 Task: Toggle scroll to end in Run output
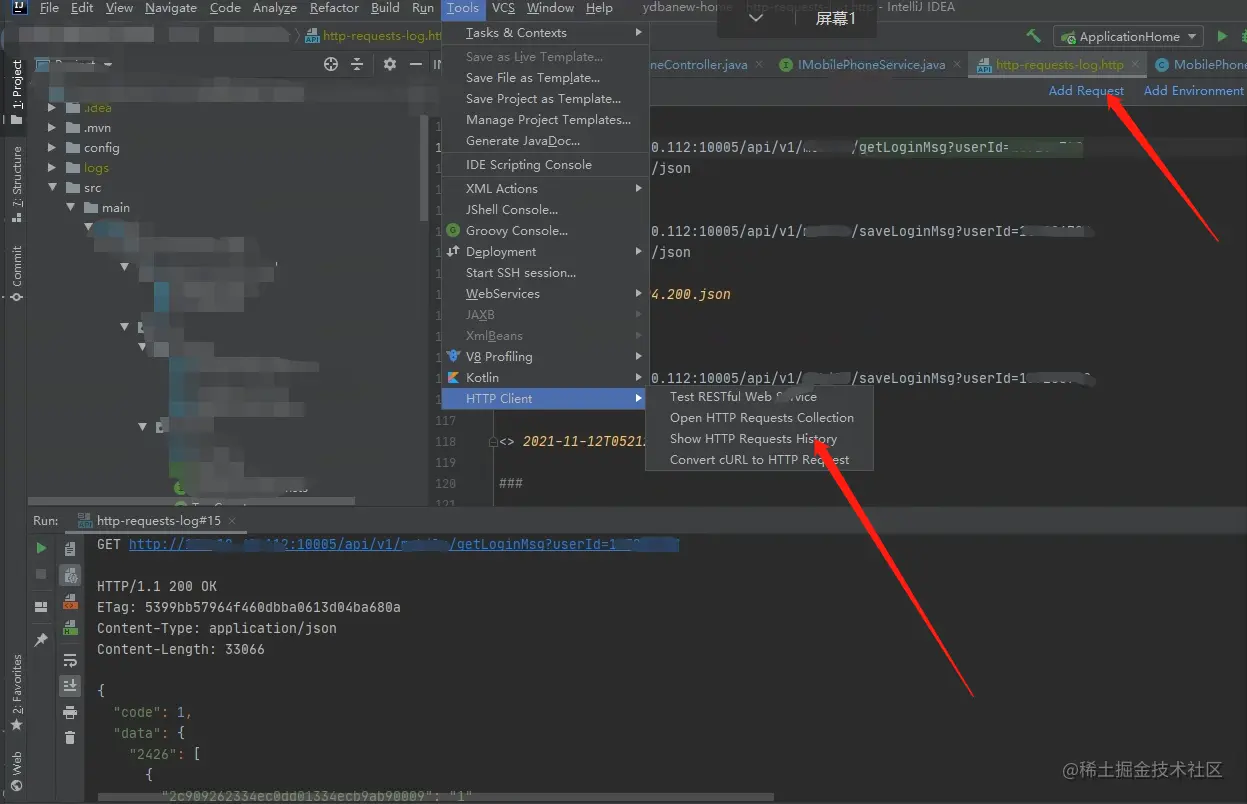pyautogui.click(x=70, y=686)
